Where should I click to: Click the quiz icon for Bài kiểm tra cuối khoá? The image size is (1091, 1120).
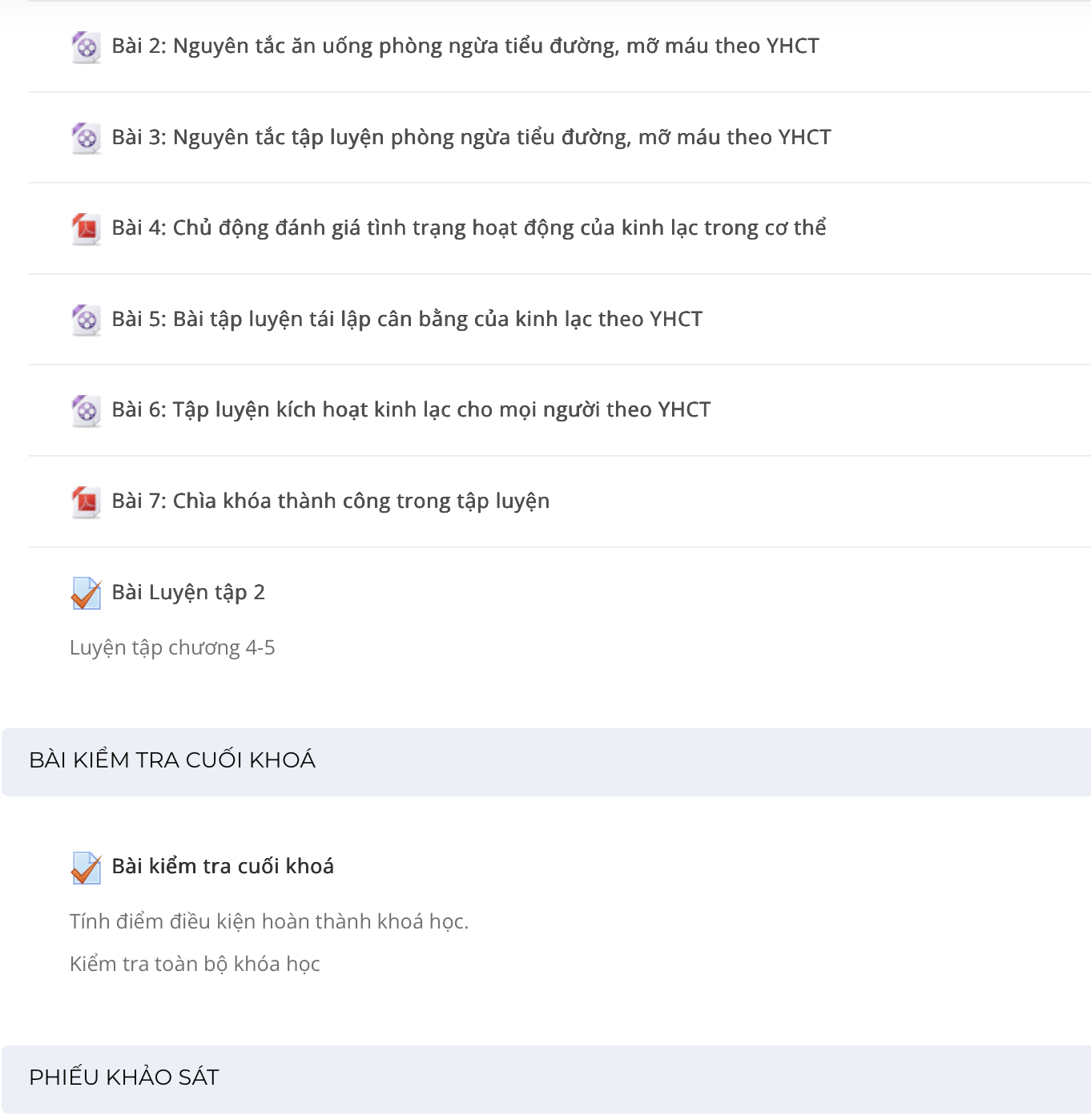[86, 868]
